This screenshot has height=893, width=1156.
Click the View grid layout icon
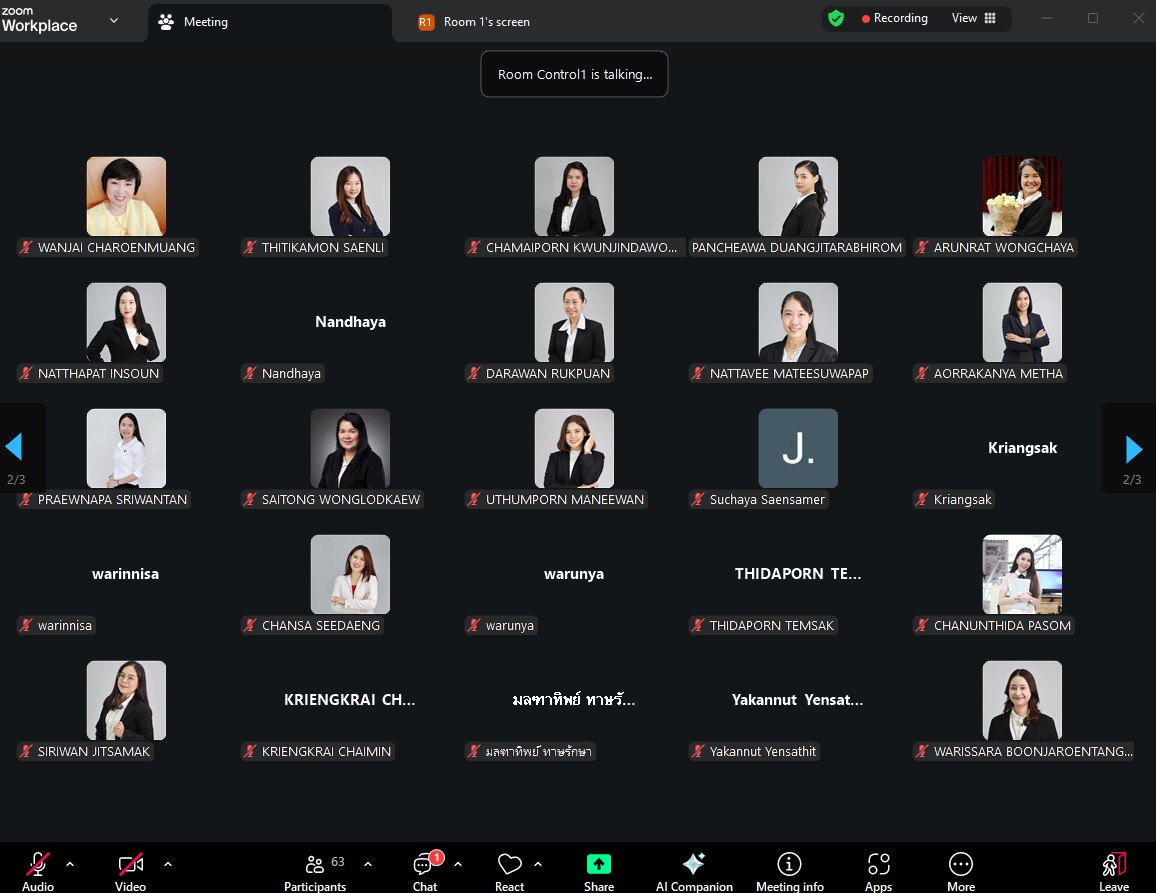pos(990,18)
